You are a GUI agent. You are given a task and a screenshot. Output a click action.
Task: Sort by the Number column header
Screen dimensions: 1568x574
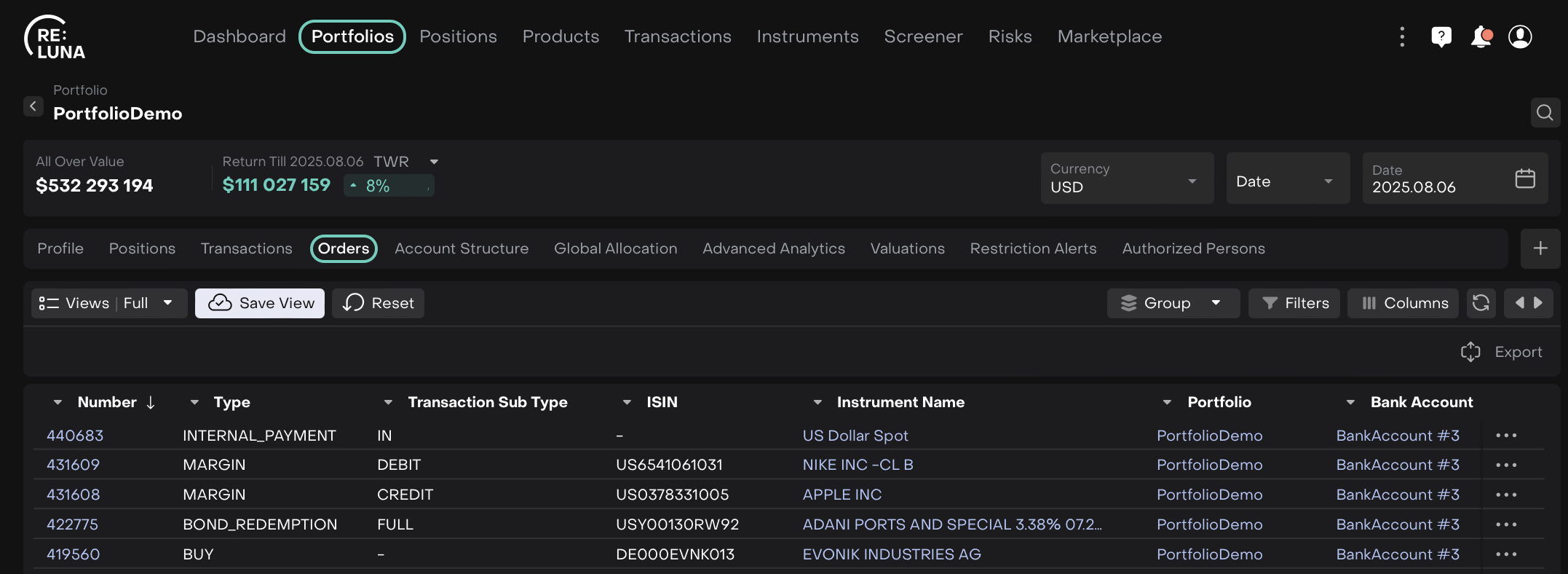(x=107, y=402)
